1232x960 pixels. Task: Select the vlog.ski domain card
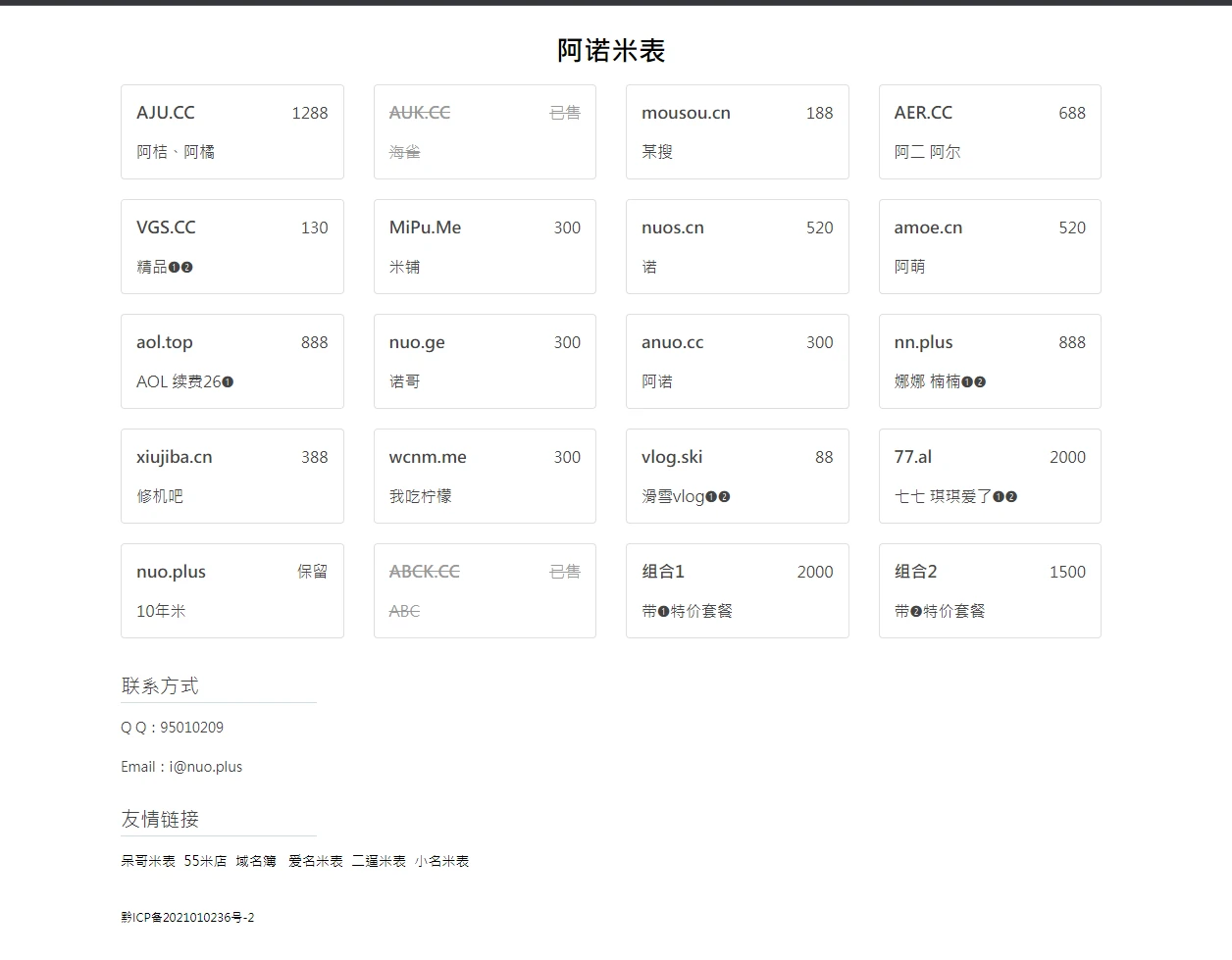[x=737, y=477]
